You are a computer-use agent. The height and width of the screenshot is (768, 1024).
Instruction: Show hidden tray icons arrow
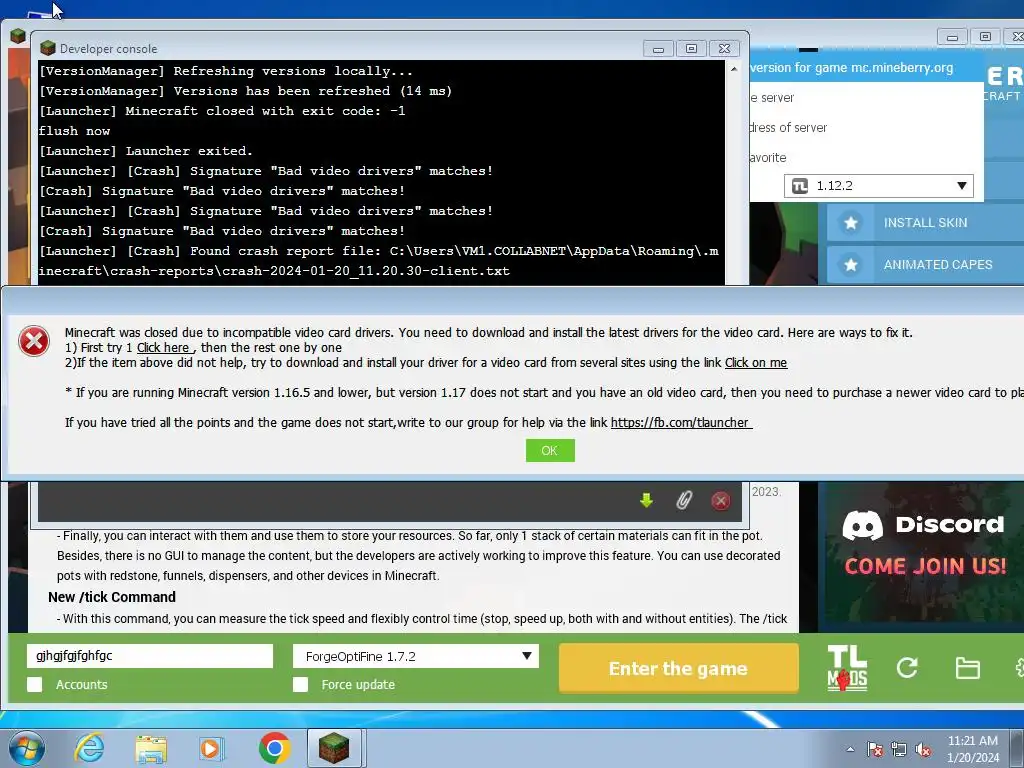(x=850, y=750)
